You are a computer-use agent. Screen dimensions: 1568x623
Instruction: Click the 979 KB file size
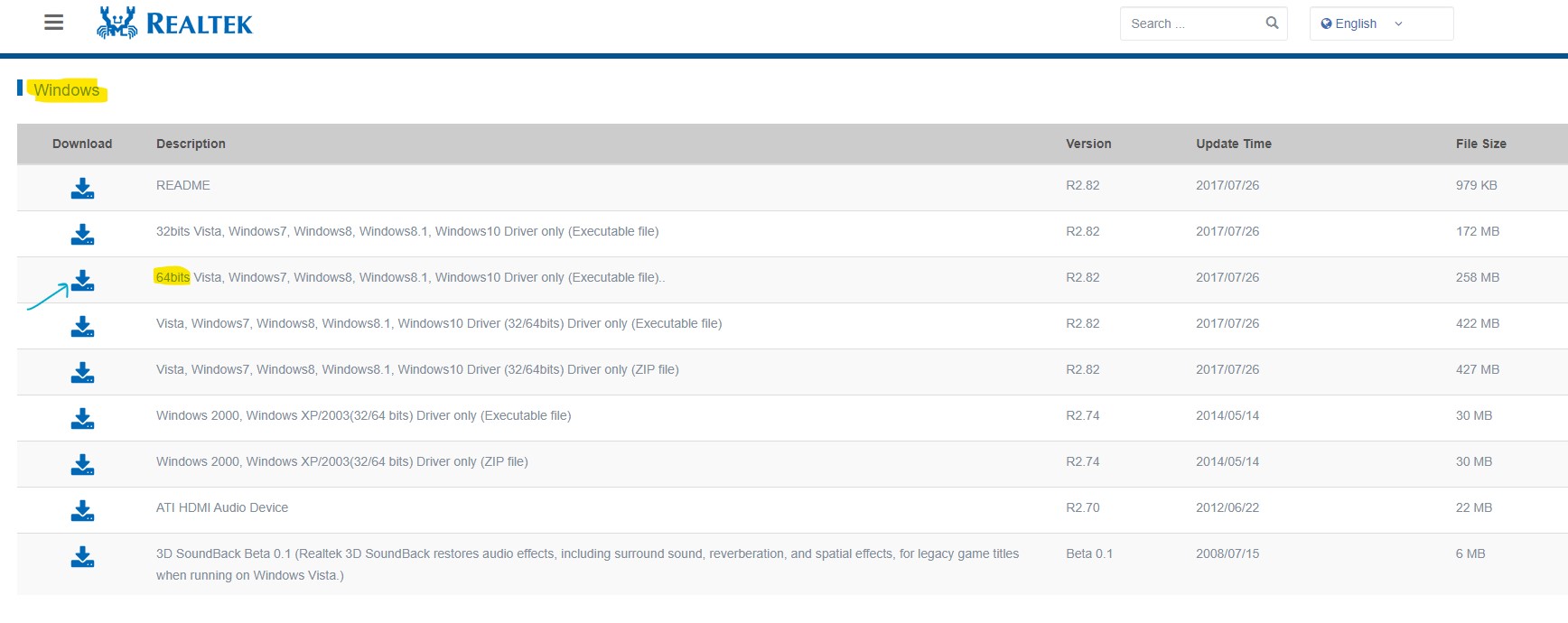coord(1477,185)
